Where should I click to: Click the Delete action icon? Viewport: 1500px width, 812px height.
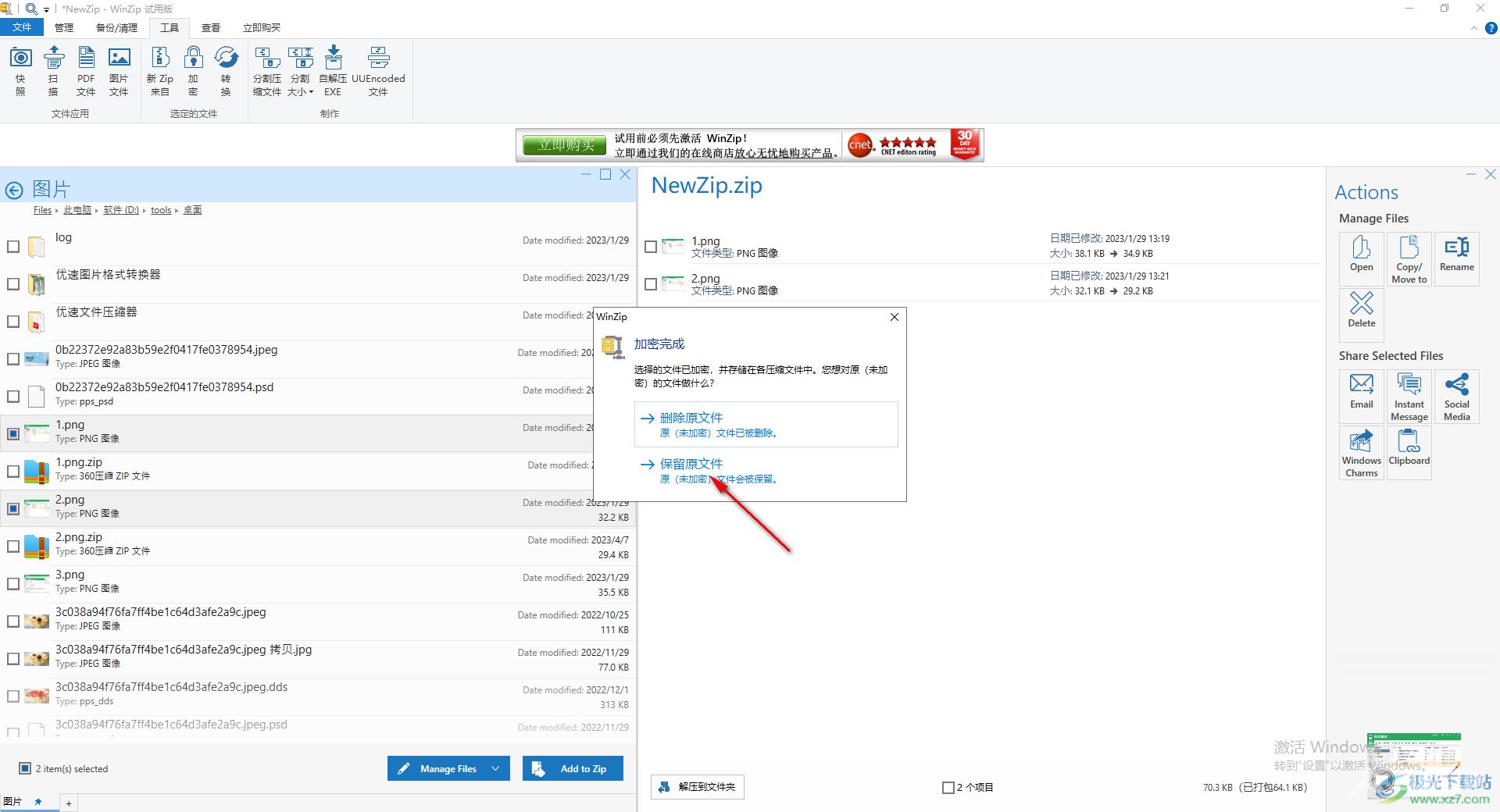1362,315
